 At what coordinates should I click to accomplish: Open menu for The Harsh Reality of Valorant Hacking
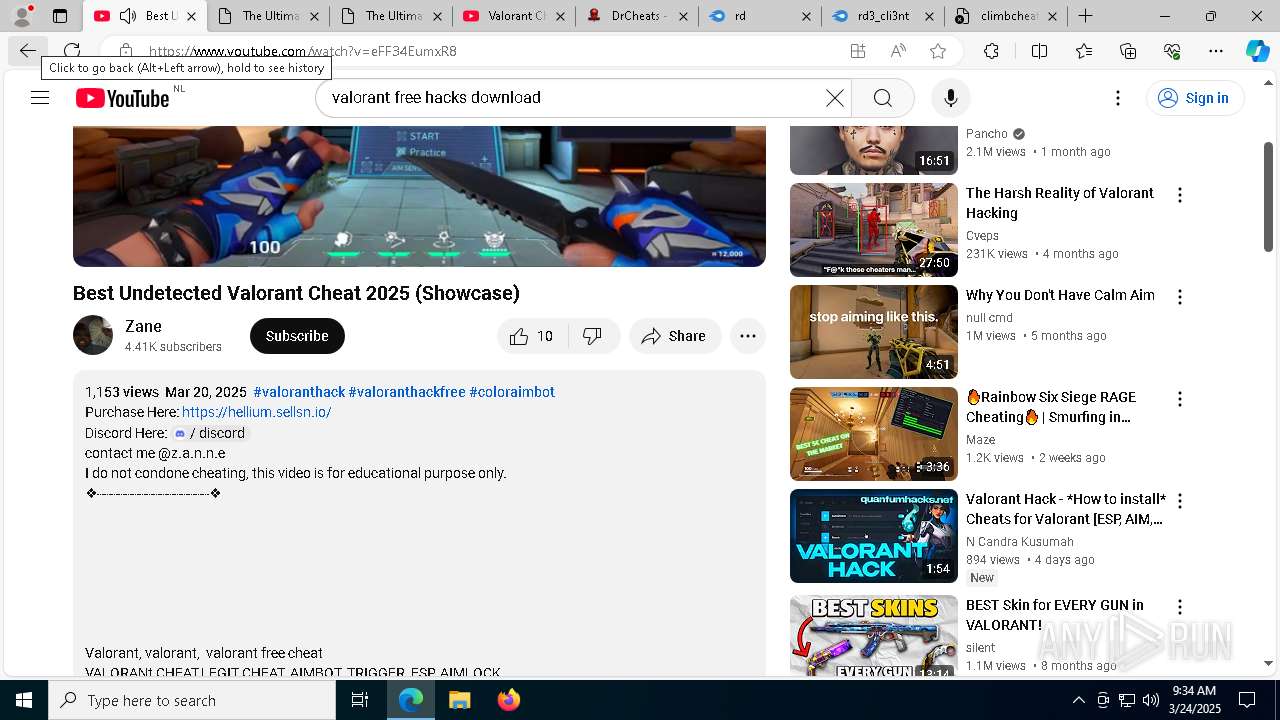point(1180,195)
